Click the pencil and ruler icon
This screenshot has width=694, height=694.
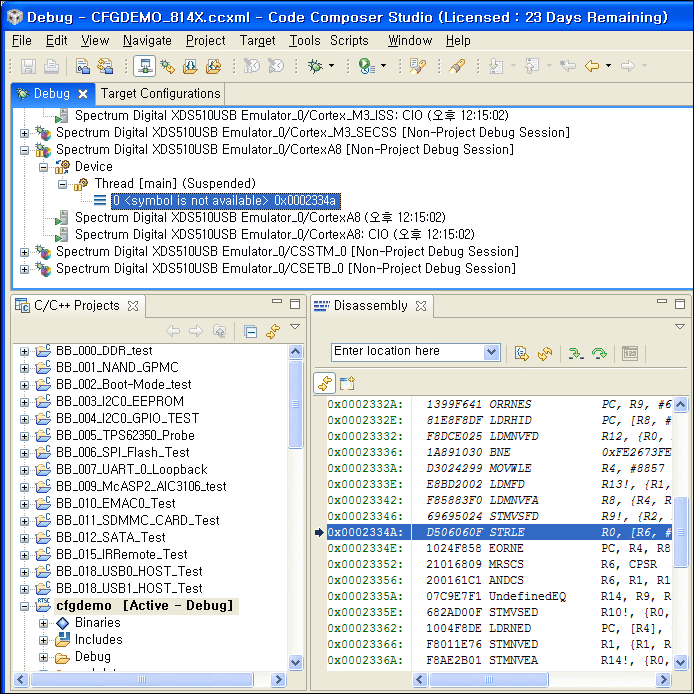[x=417, y=66]
